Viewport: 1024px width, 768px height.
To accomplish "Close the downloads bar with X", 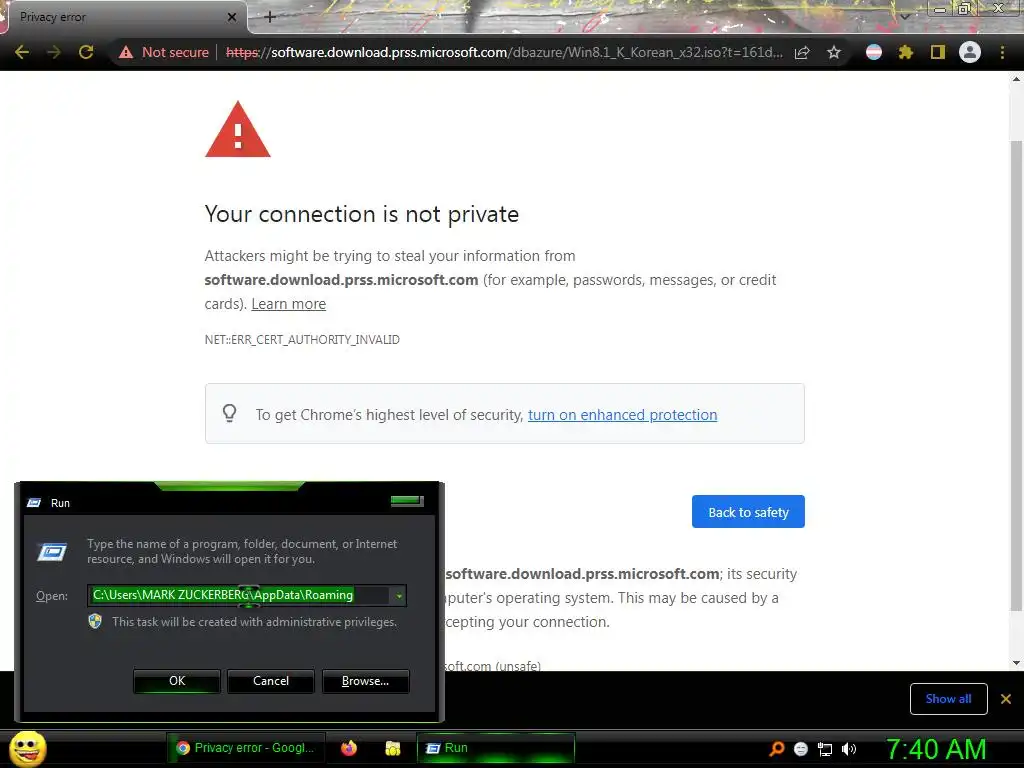I will pos(1006,699).
